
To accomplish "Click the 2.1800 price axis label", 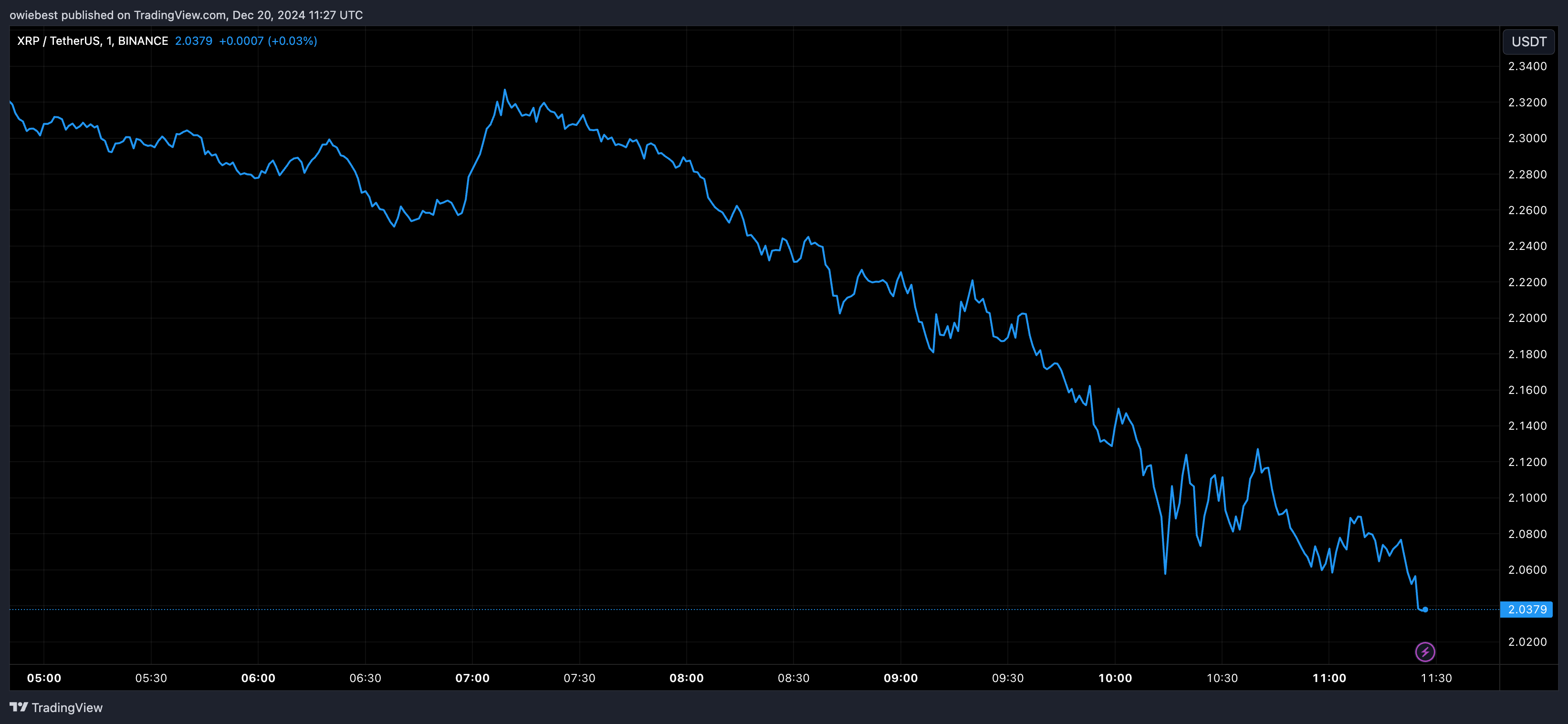I will pyautogui.click(x=1527, y=354).
